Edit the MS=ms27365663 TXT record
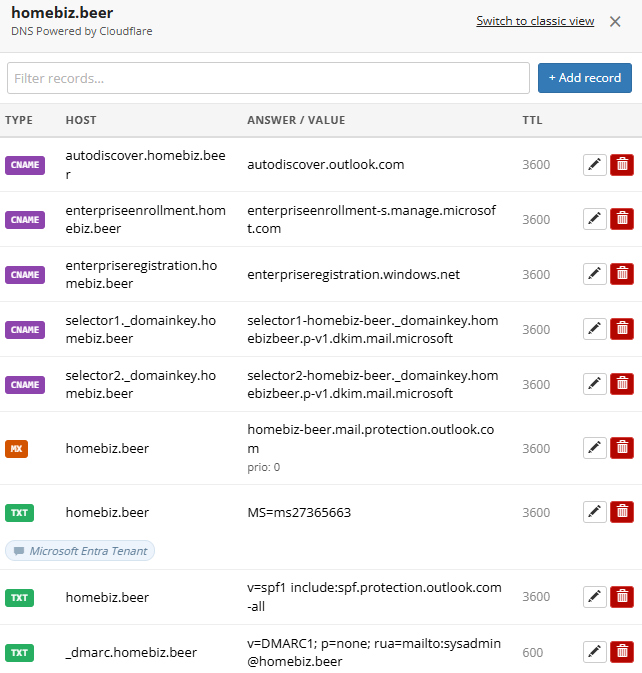Screen dimensions: 642x673 point(594,512)
